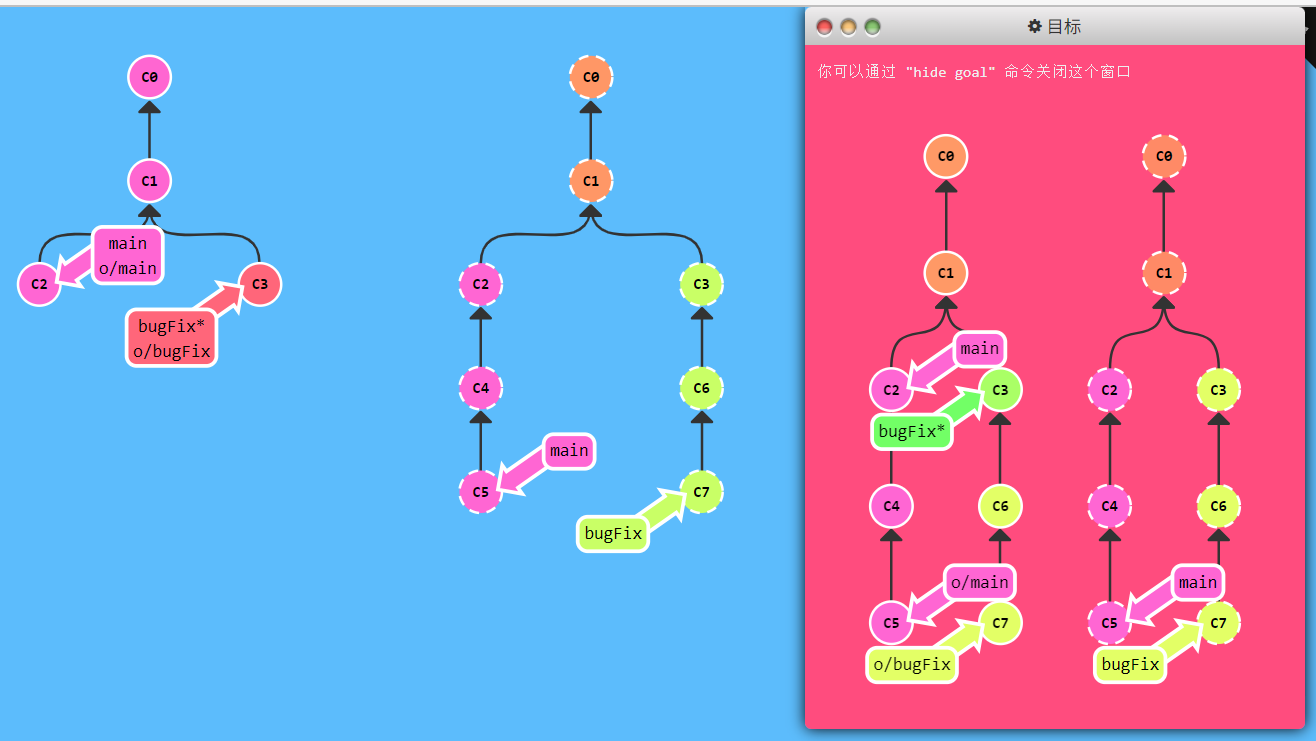Click 'main' label pointing to solid C2 in goal

(x=980, y=349)
